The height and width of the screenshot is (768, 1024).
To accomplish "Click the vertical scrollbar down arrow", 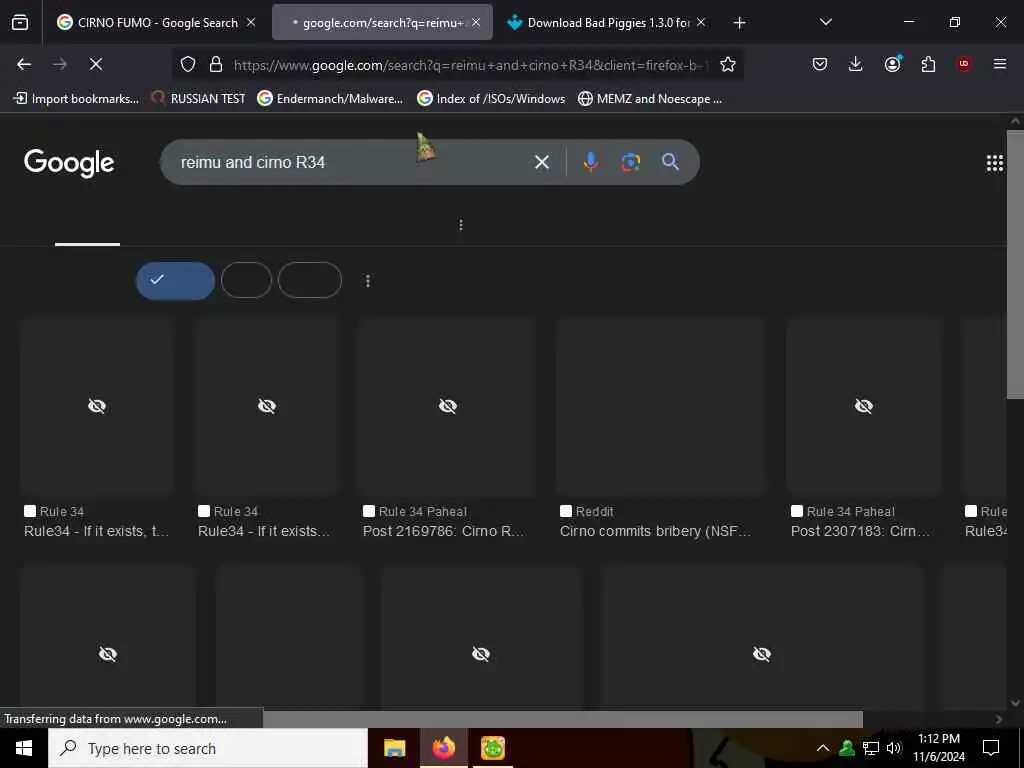I will coord(1015,703).
